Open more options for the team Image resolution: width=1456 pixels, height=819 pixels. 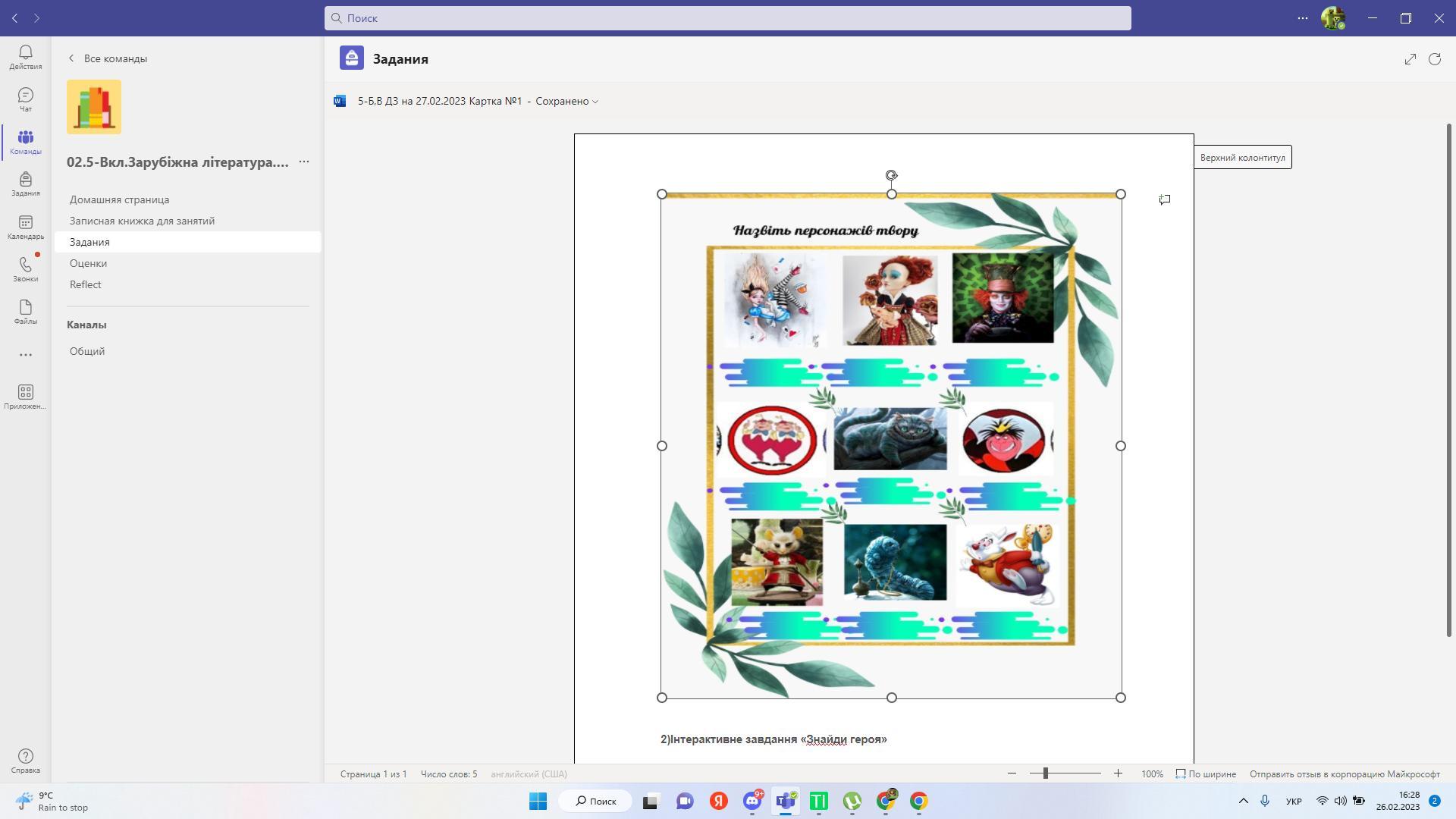[x=304, y=162]
